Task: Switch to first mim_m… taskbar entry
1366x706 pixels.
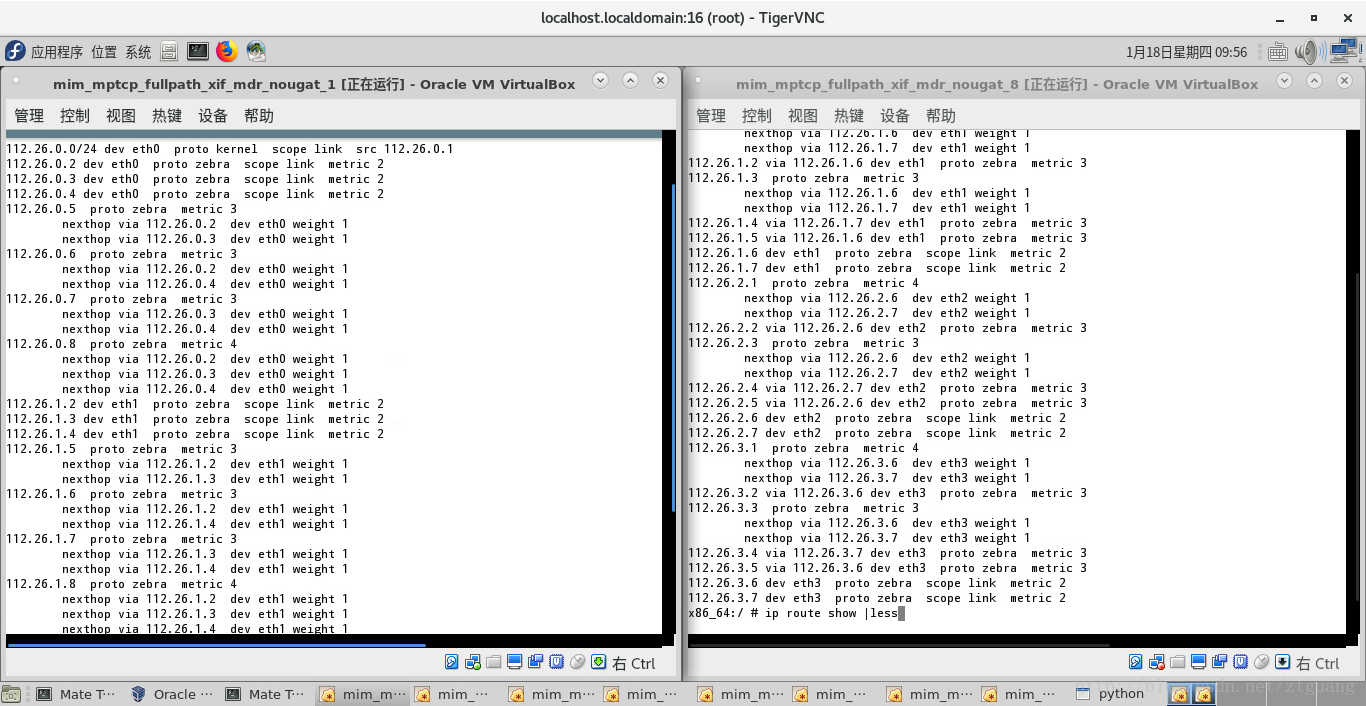Action: [361, 693]
